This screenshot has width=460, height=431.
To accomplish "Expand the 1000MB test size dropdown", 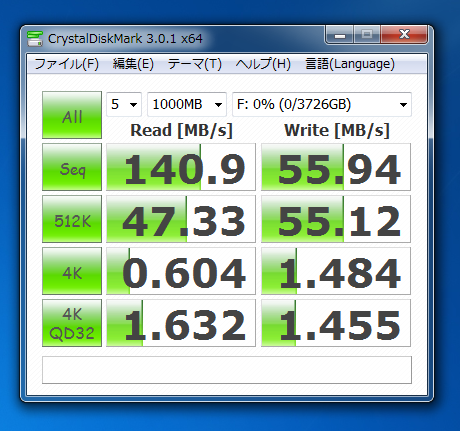I will tap(187, 104).
